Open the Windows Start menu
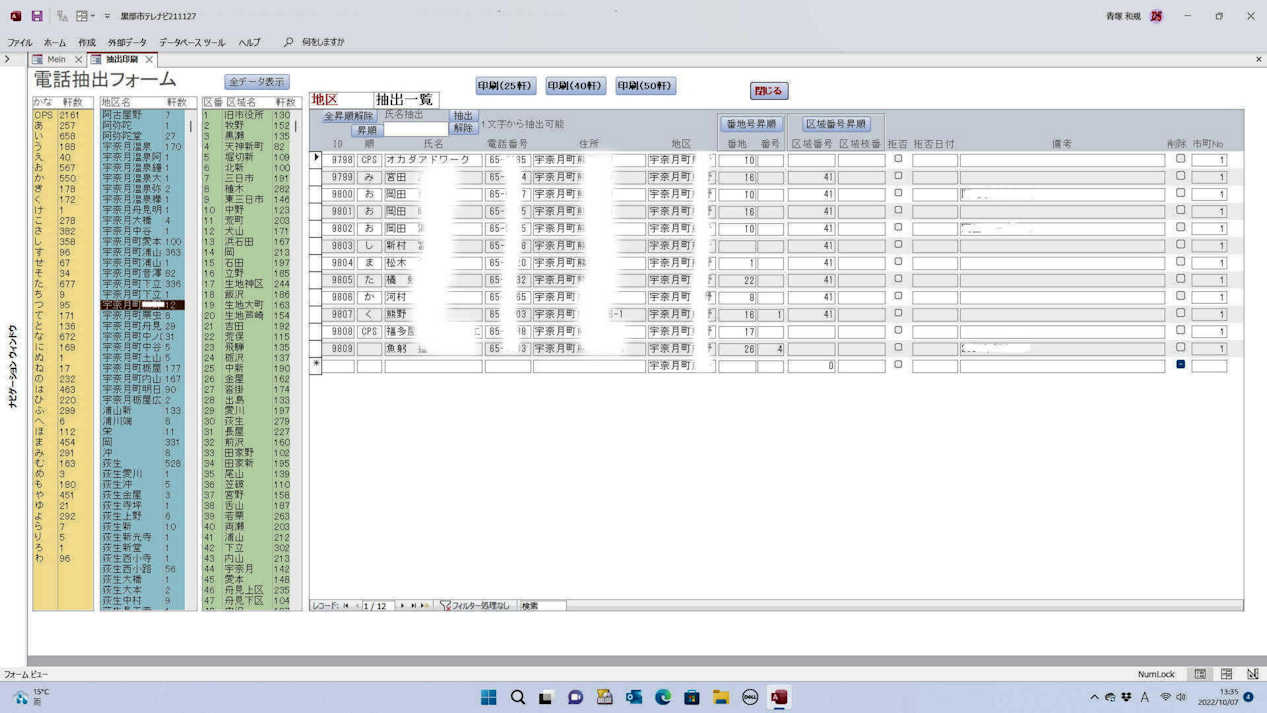The height and width of the screenshot is (713, 1267). pos(488,698)
